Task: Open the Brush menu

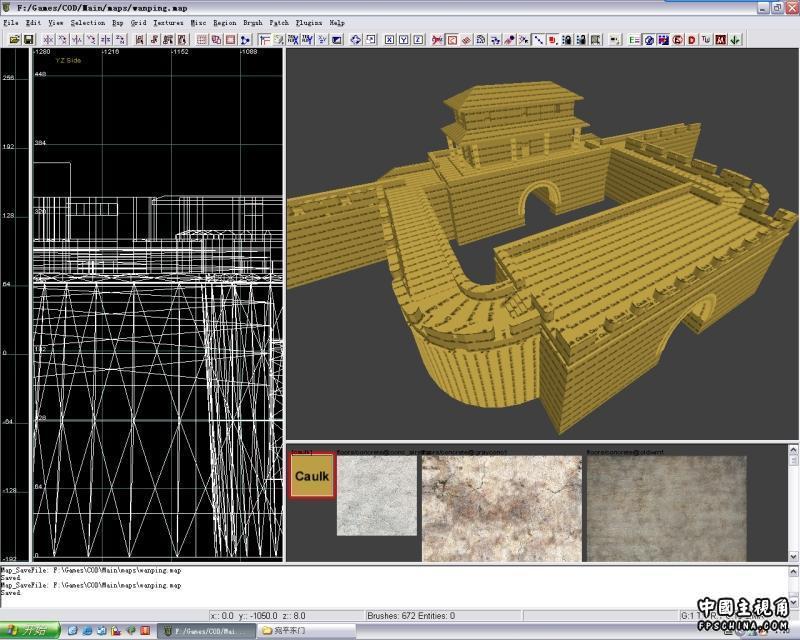Action: click(x=252, y=22)
